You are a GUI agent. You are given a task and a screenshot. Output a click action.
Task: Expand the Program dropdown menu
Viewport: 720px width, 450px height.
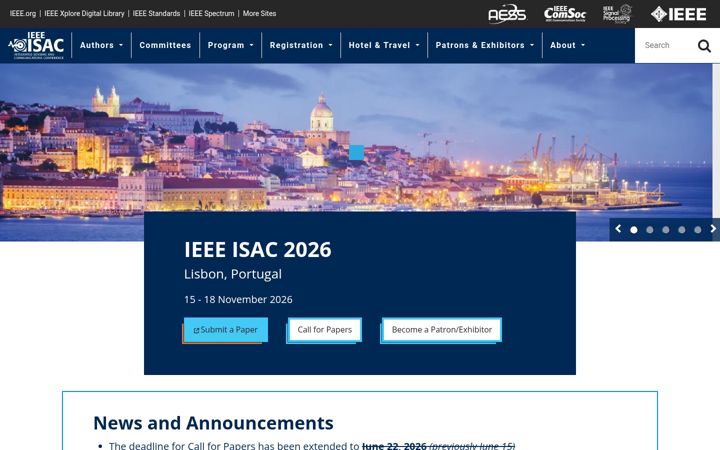click(x=231, y=45)
